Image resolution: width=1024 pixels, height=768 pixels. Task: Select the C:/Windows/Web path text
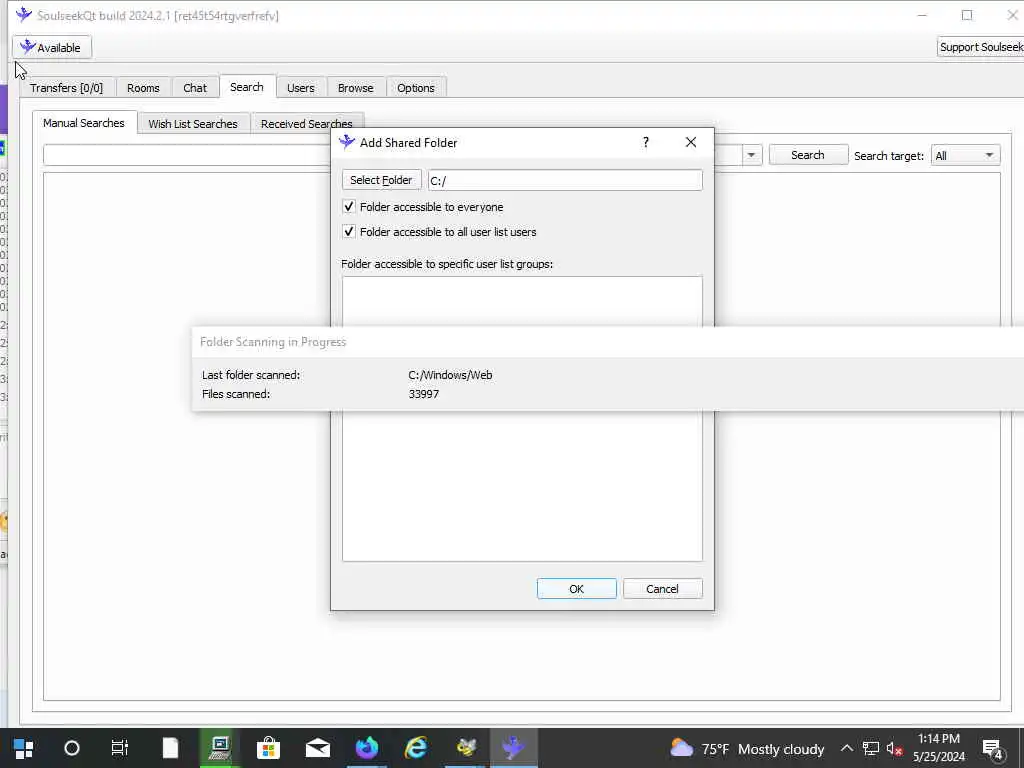tap(451, 375)
